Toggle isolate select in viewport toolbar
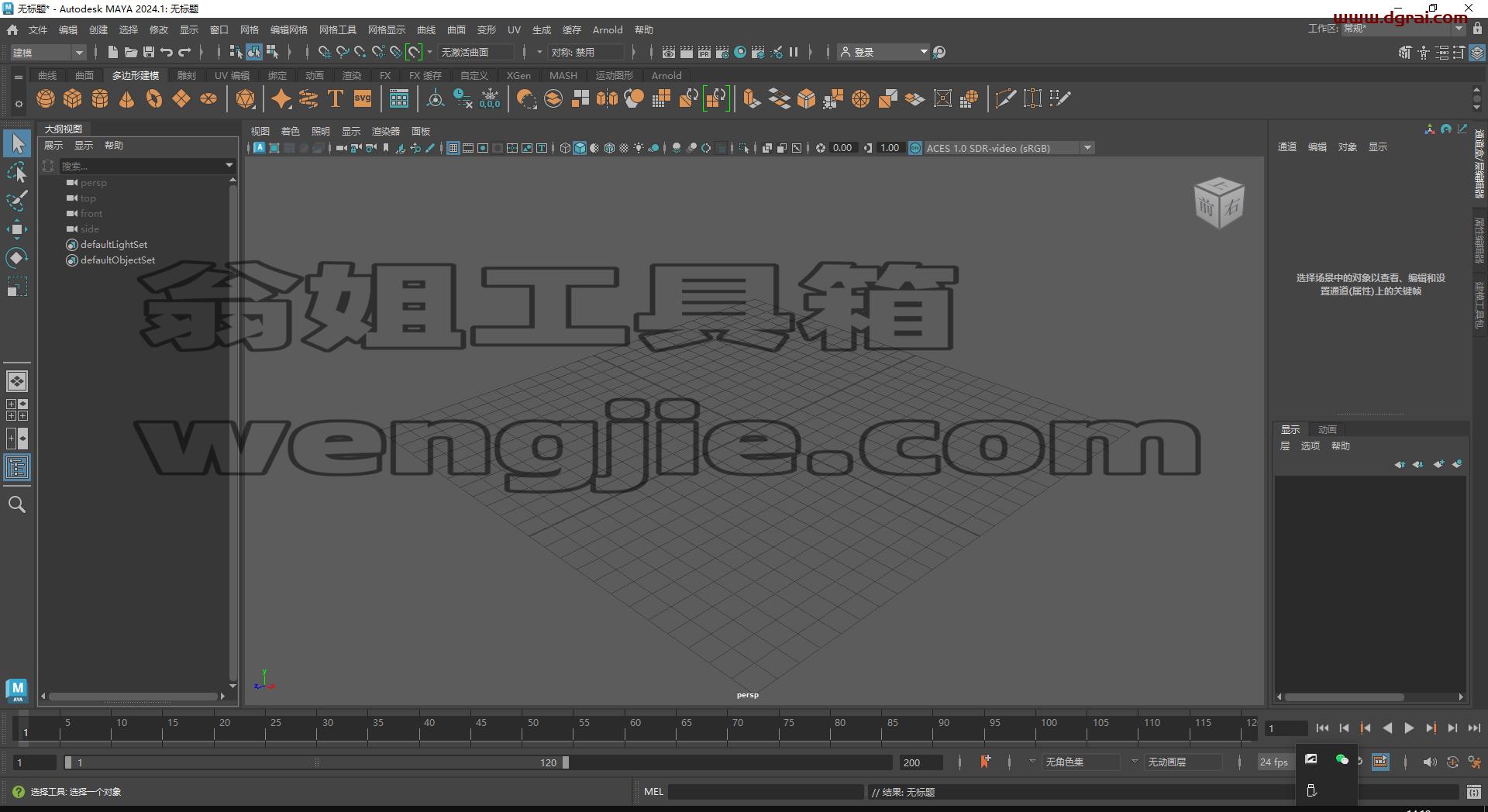The image size is (1488, 812). pos(744,148)
